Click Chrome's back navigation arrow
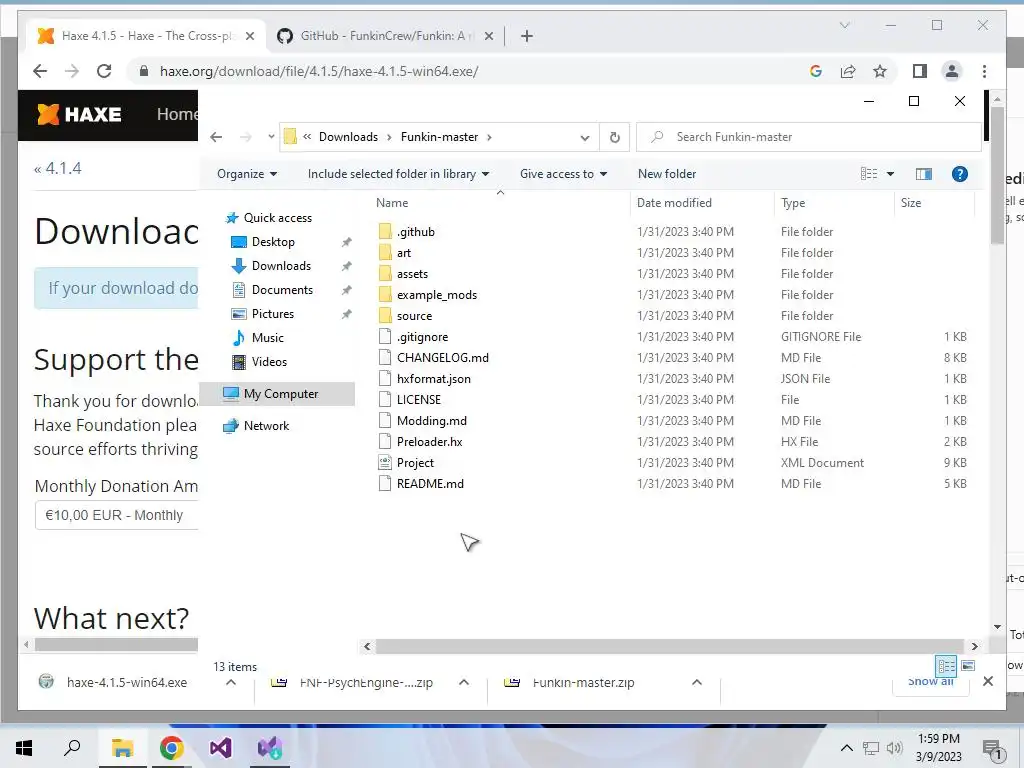1024x768 pixels. tap(40, 71)
